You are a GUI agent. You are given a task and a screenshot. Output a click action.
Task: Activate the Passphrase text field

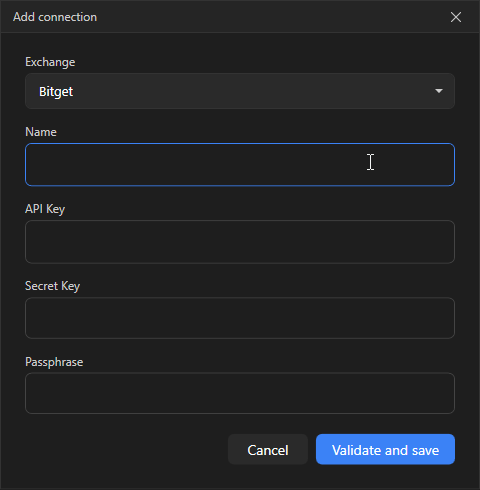tap(240, 393)
